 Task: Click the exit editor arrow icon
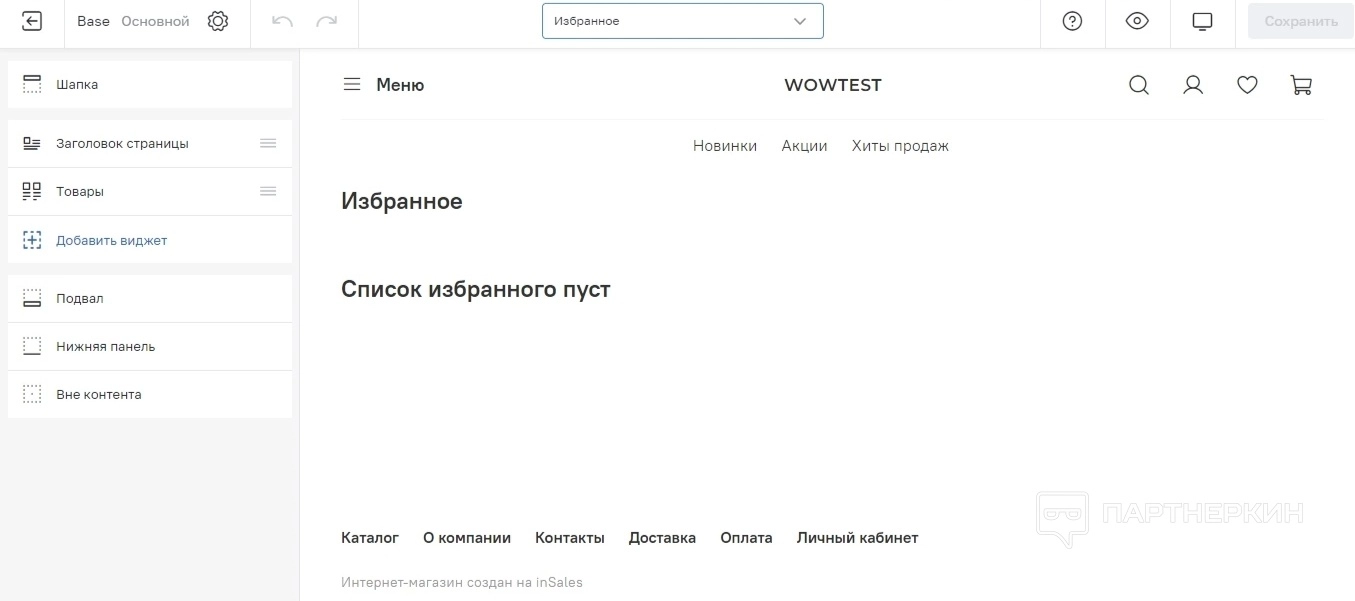coord(32,21)
